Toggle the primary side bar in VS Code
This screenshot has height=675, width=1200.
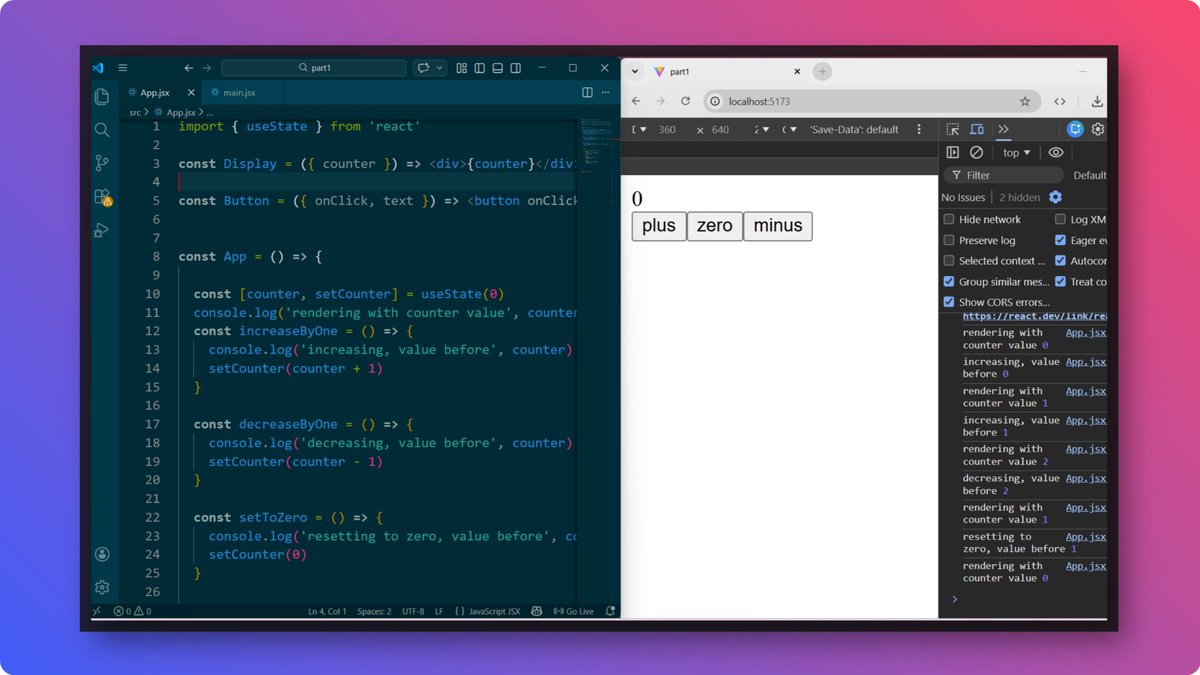click(479, 68)
